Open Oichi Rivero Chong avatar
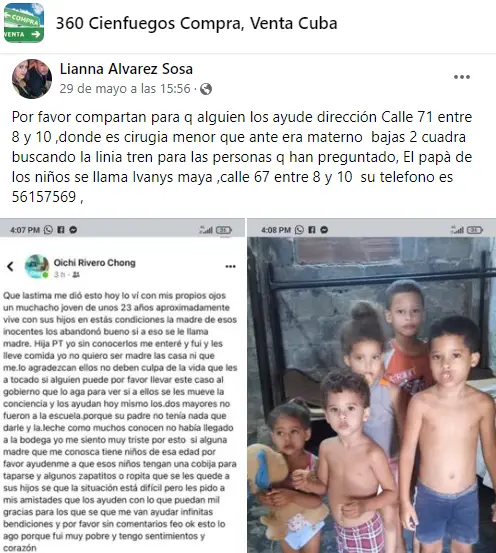The image size is (496, 553). click(x=37, y=266)
